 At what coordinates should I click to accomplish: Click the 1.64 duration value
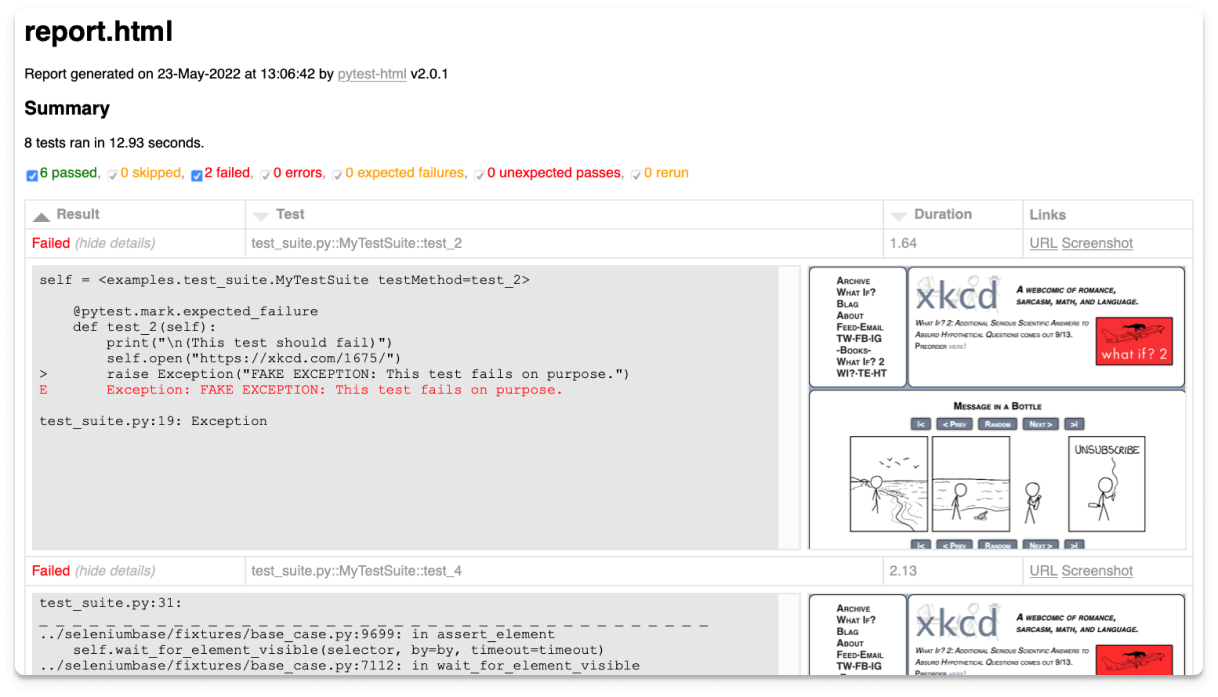(x=903, y=243)
